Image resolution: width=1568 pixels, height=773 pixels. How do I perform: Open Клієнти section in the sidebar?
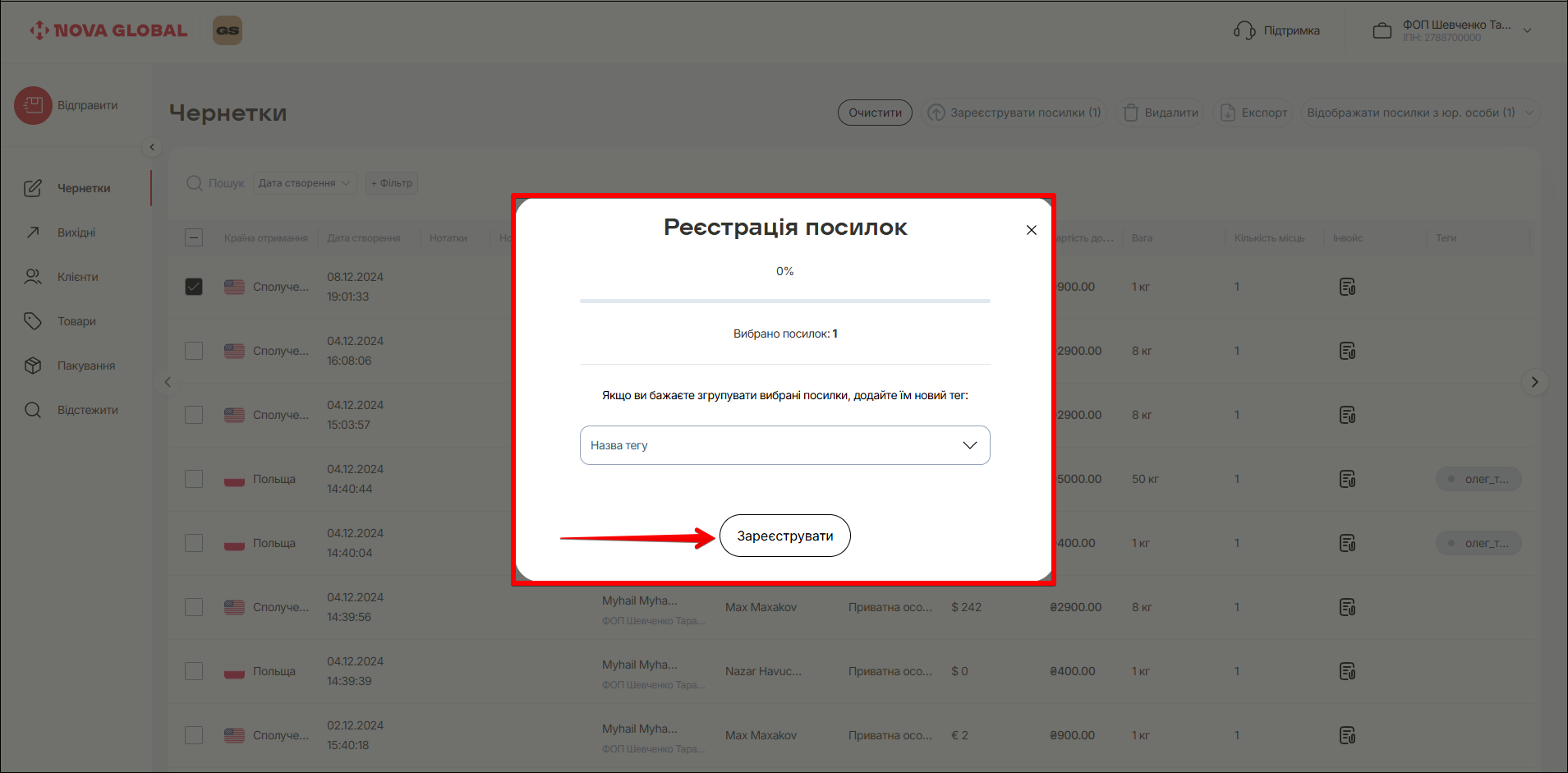click(x=77, y=277)
